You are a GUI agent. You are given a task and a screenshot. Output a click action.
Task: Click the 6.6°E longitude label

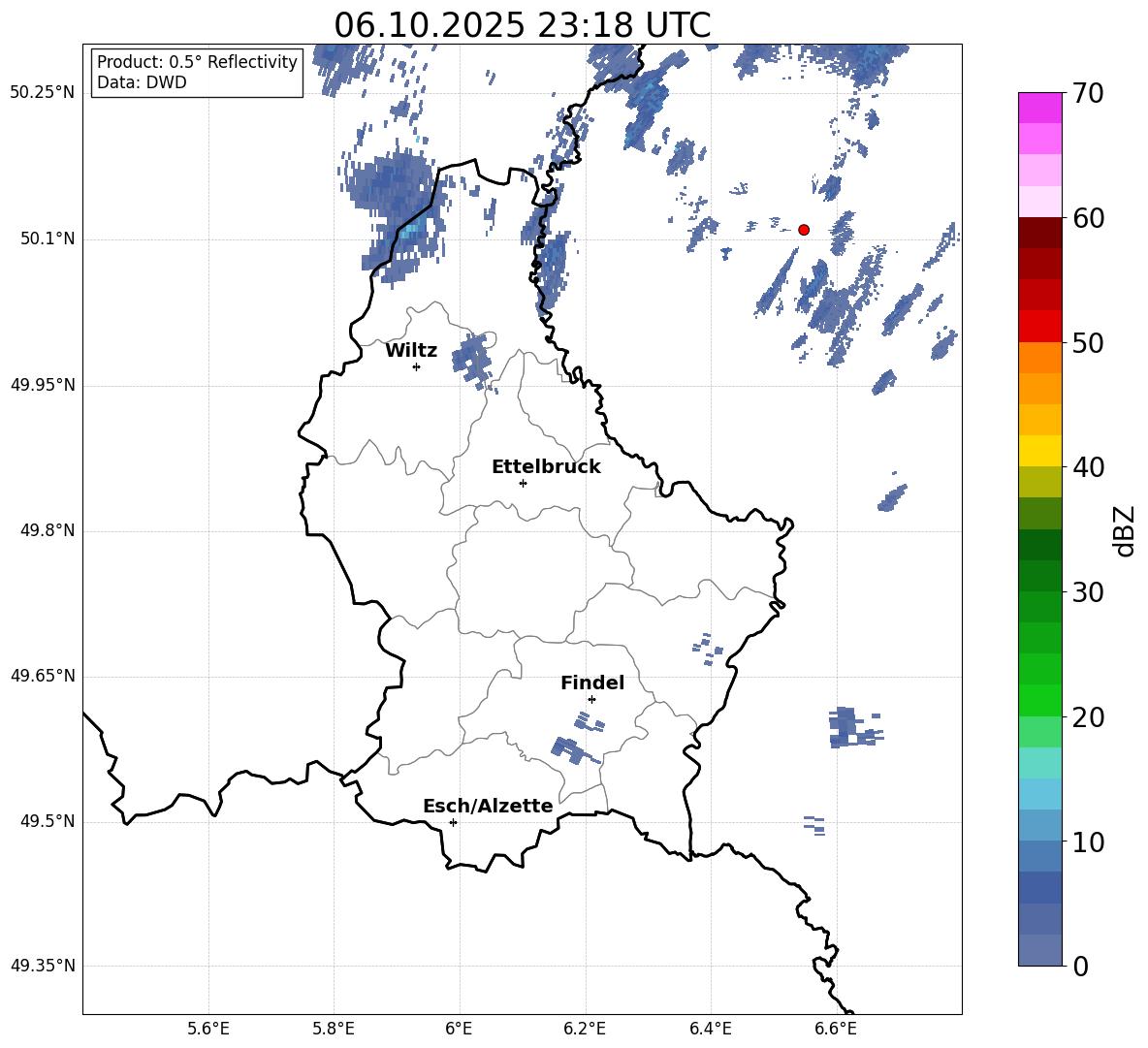[836, 1029]
